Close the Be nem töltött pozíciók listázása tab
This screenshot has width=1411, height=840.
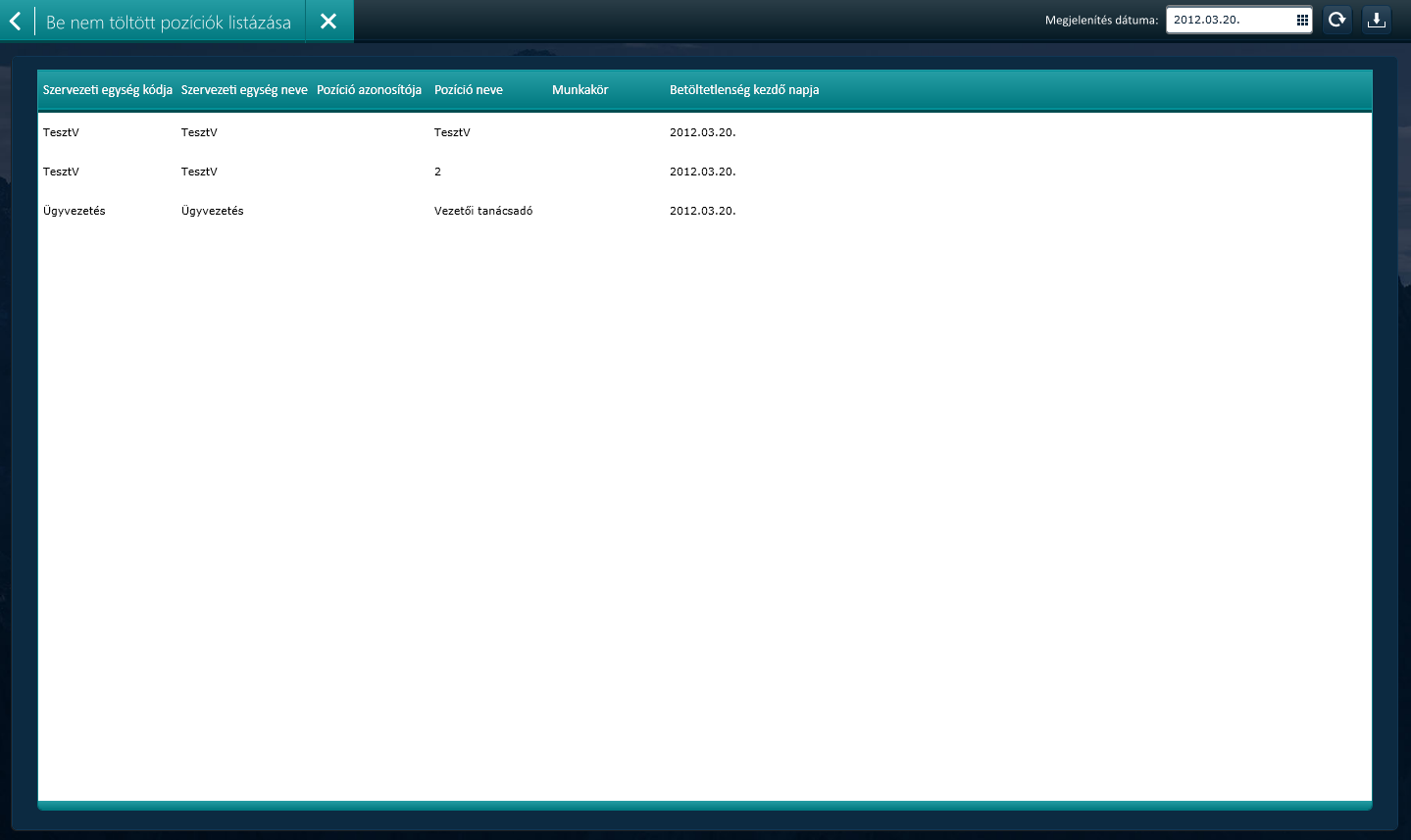click(x=328, y=22)
